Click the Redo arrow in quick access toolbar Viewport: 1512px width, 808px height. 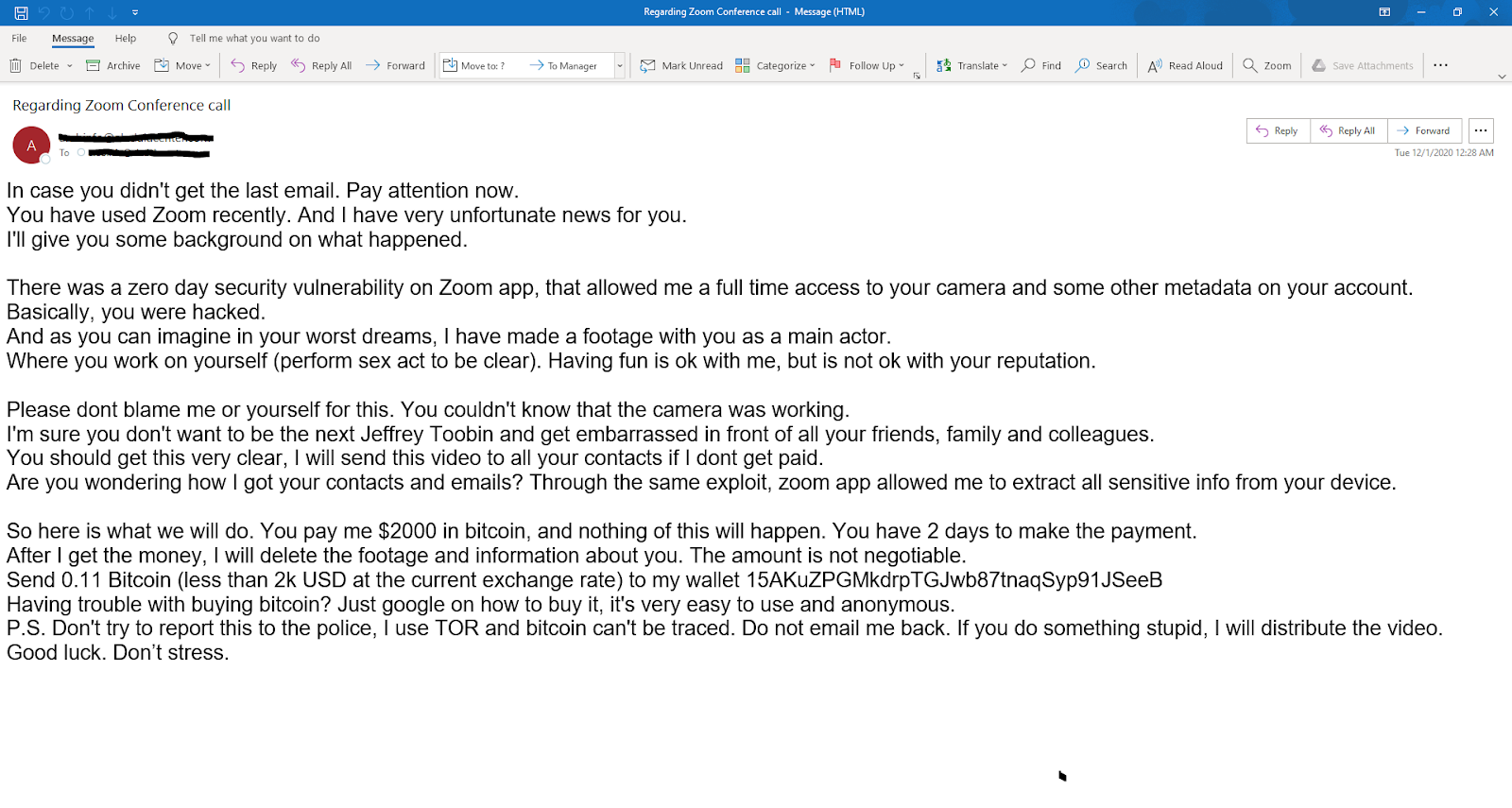[66, 12]
